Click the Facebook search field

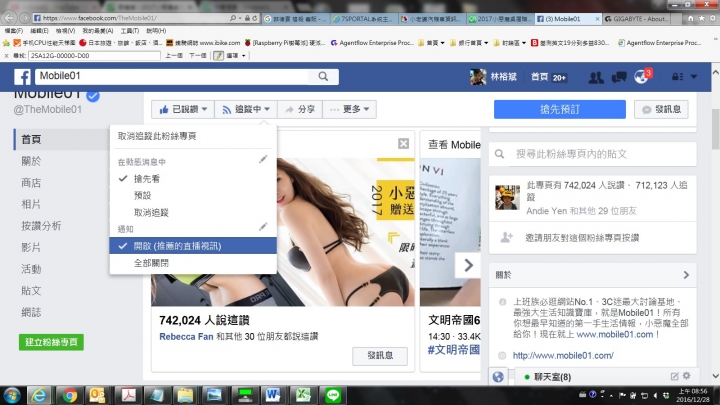(172, 76)
